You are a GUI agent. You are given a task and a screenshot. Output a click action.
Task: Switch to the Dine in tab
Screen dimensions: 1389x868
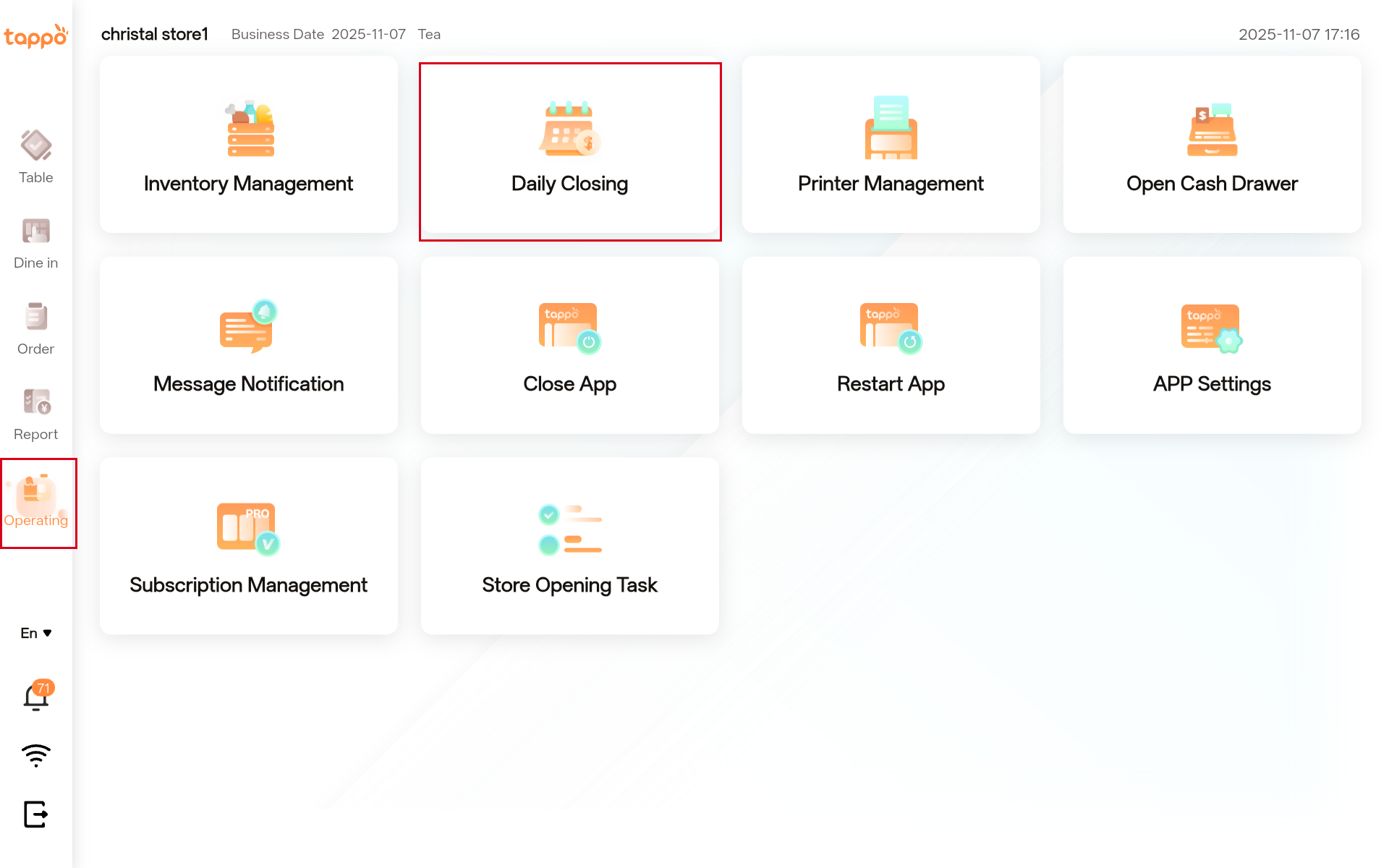tap(35, 243)
